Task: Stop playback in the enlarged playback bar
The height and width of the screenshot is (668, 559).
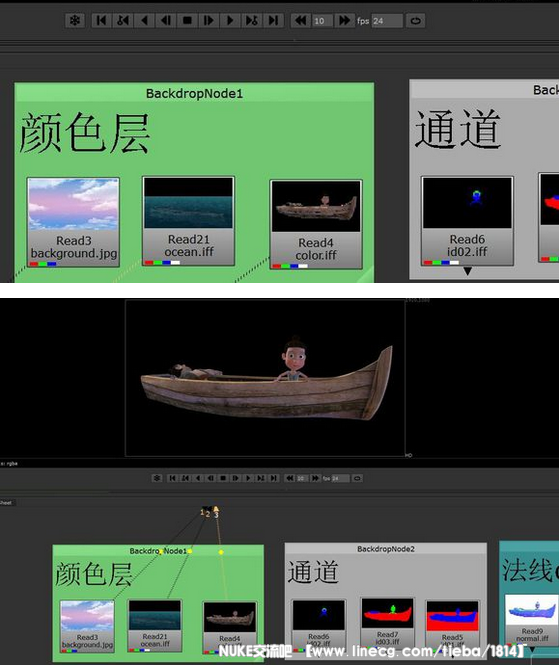Action: (187, 20)
